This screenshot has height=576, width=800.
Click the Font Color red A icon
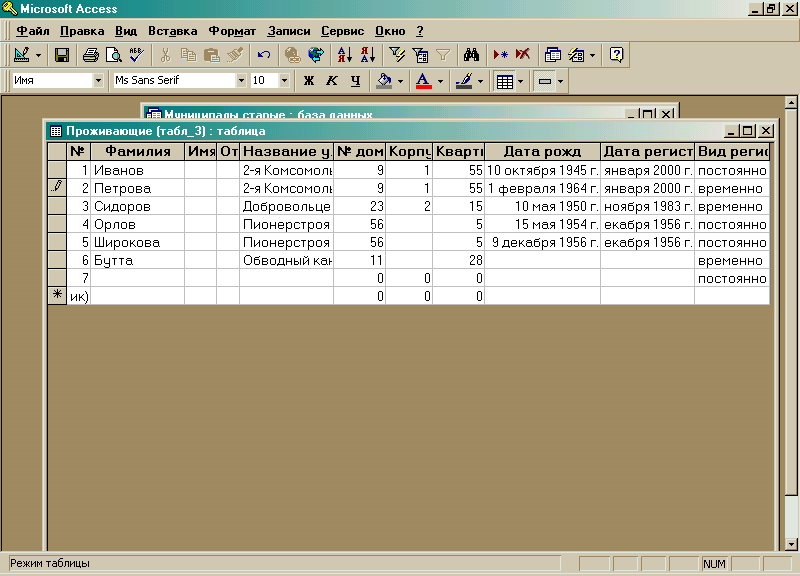click(423, 81)
